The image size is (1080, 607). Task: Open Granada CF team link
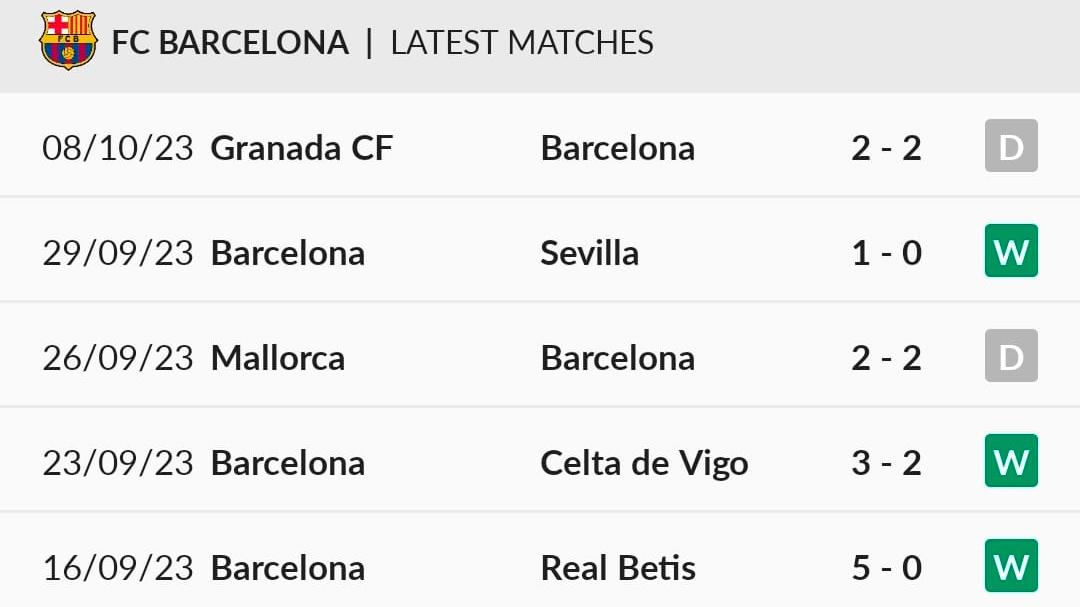click(x=302, y=147)
